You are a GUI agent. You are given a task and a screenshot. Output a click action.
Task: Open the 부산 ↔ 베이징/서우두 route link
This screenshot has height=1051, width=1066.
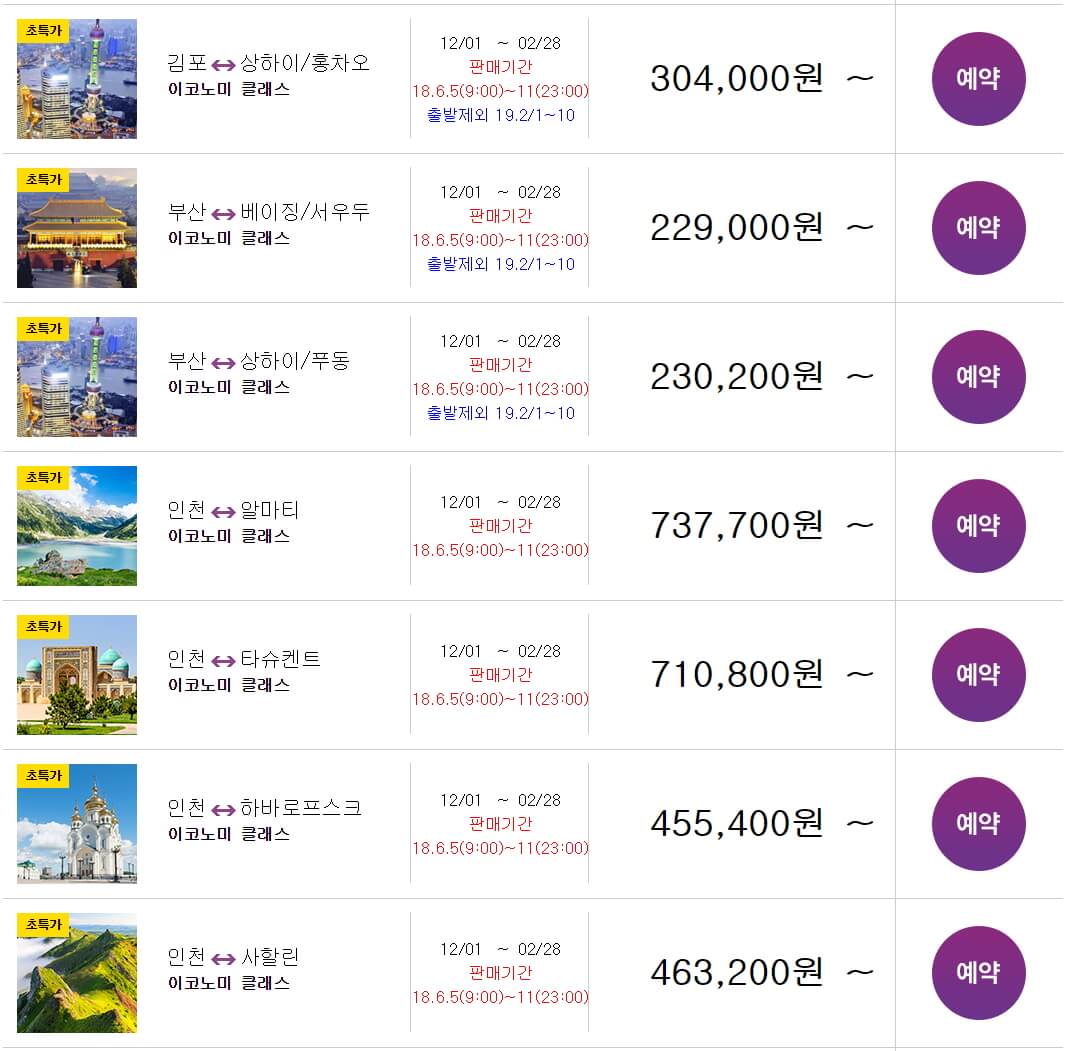tap(268, 212)
